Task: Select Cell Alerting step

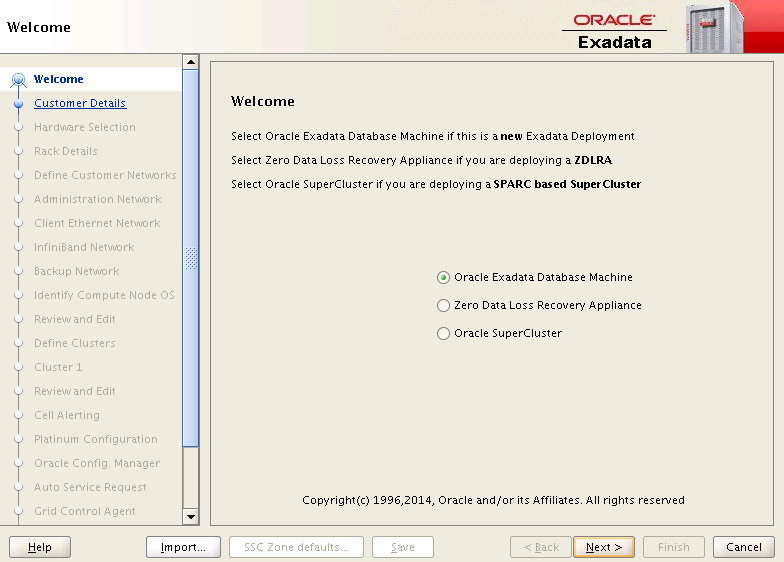Action: [x=66, y=415]
